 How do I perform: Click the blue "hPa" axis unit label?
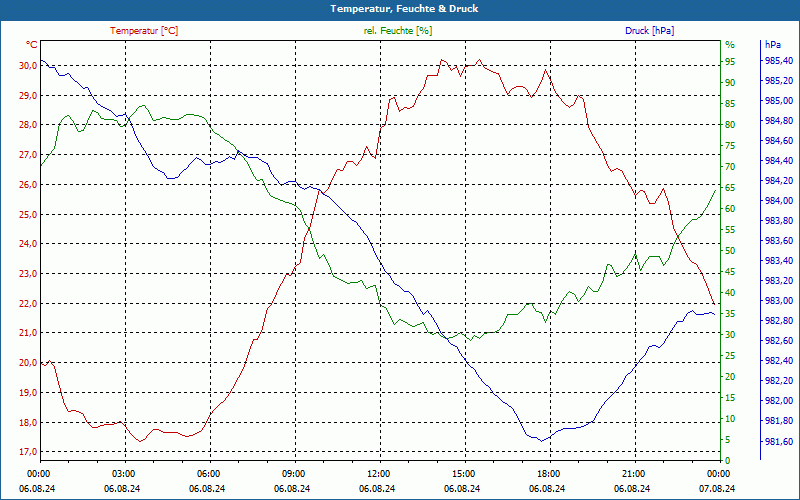(773, 45)
